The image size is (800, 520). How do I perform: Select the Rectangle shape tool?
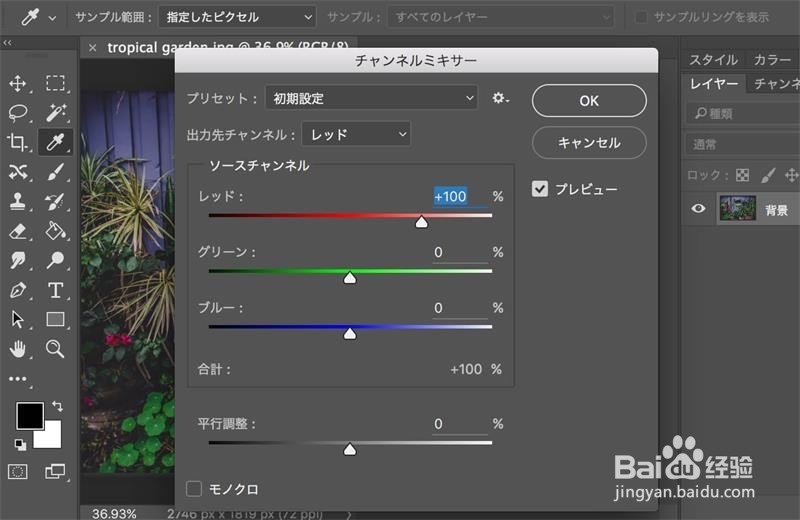click(x=55, y=319)
